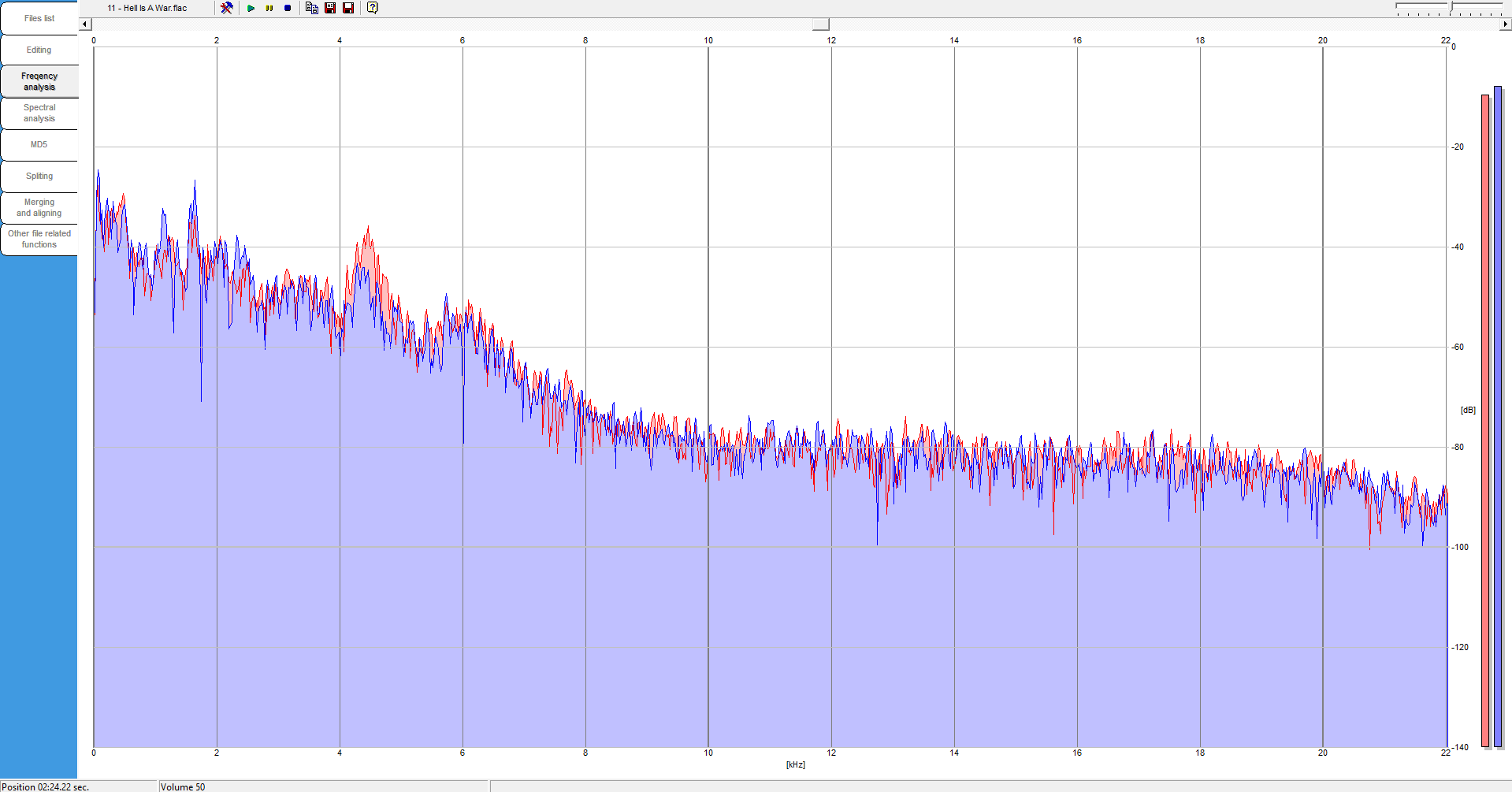
Task: Open Other file related functions tab
Action: click(x=39, y=239)
